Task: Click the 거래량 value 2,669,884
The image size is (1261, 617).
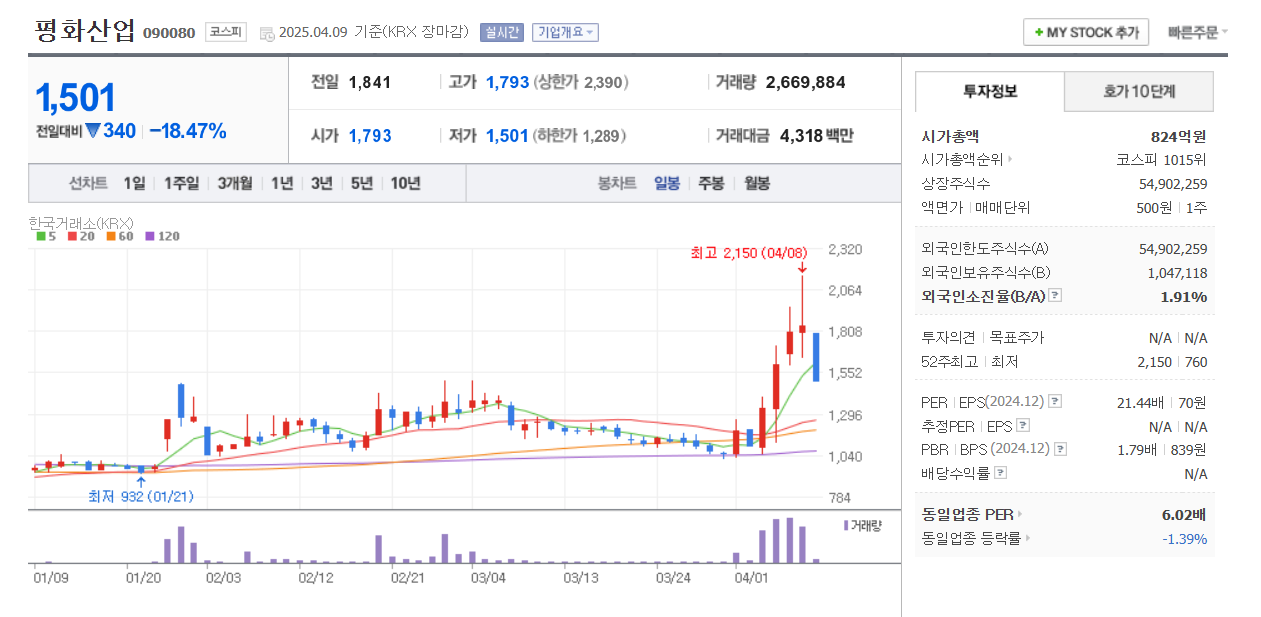Action: tap(806, 82)
